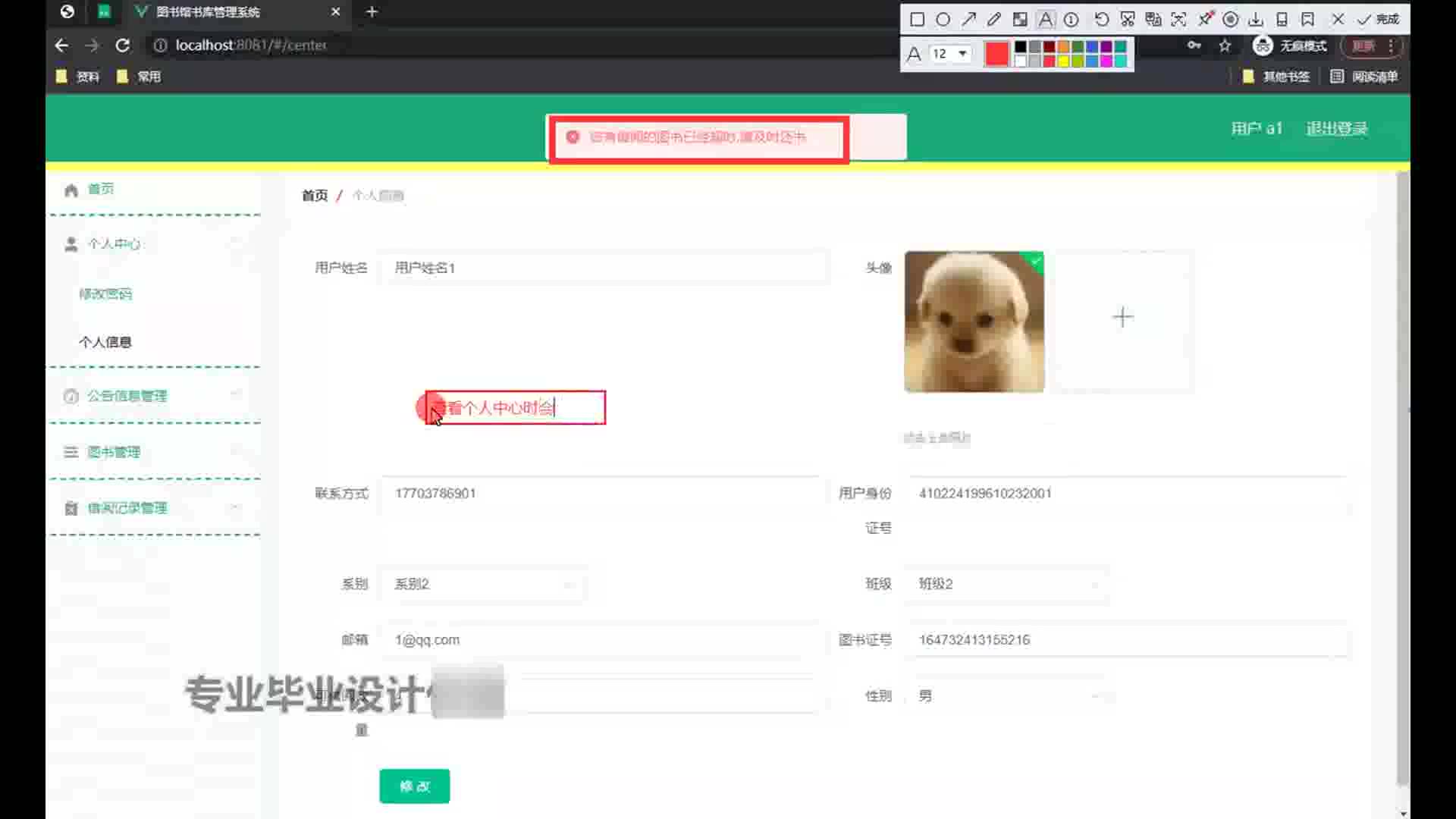This screenshot has height=819, width=1456.
Task: Click 完成 to finish screenshot
Action: click(x=1378, y=20)
